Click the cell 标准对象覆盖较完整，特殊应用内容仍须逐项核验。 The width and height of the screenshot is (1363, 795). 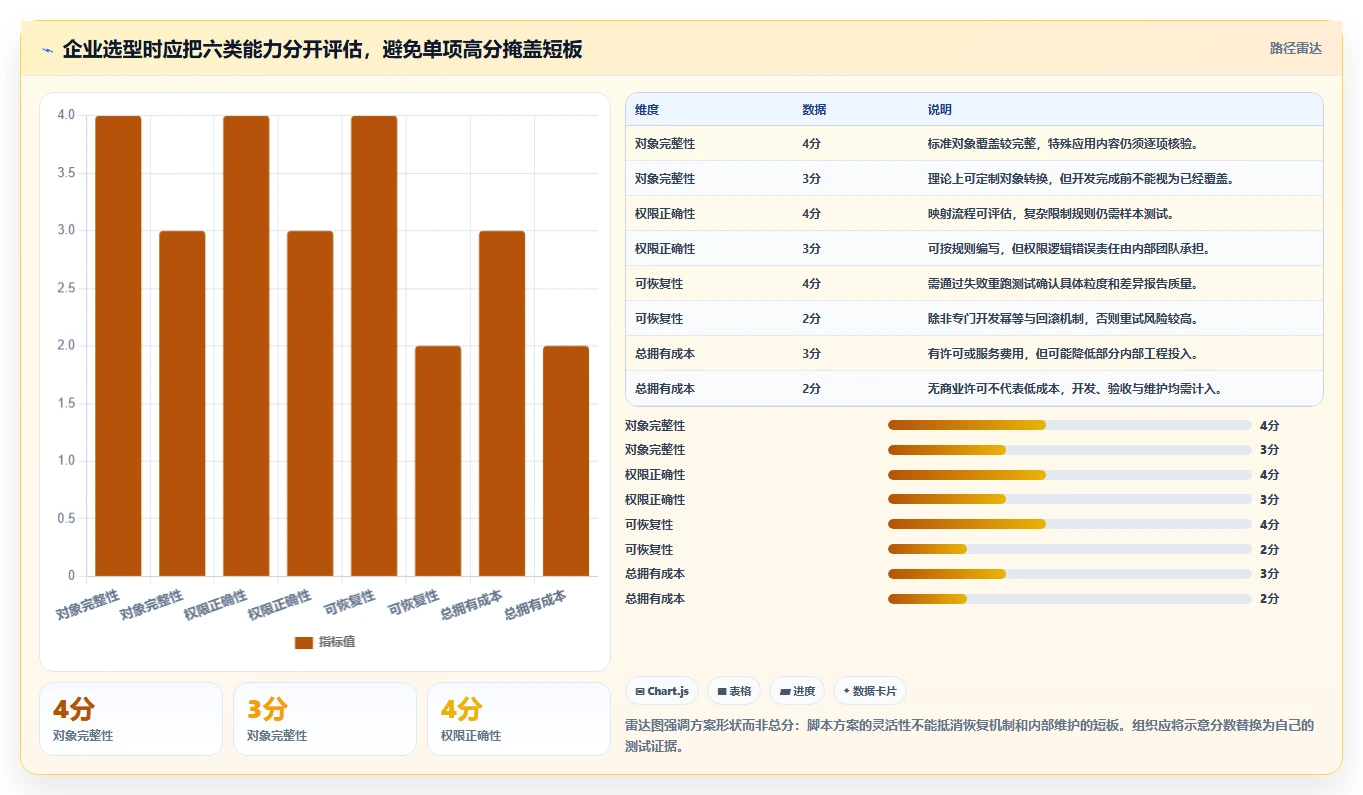point(1062,144)
